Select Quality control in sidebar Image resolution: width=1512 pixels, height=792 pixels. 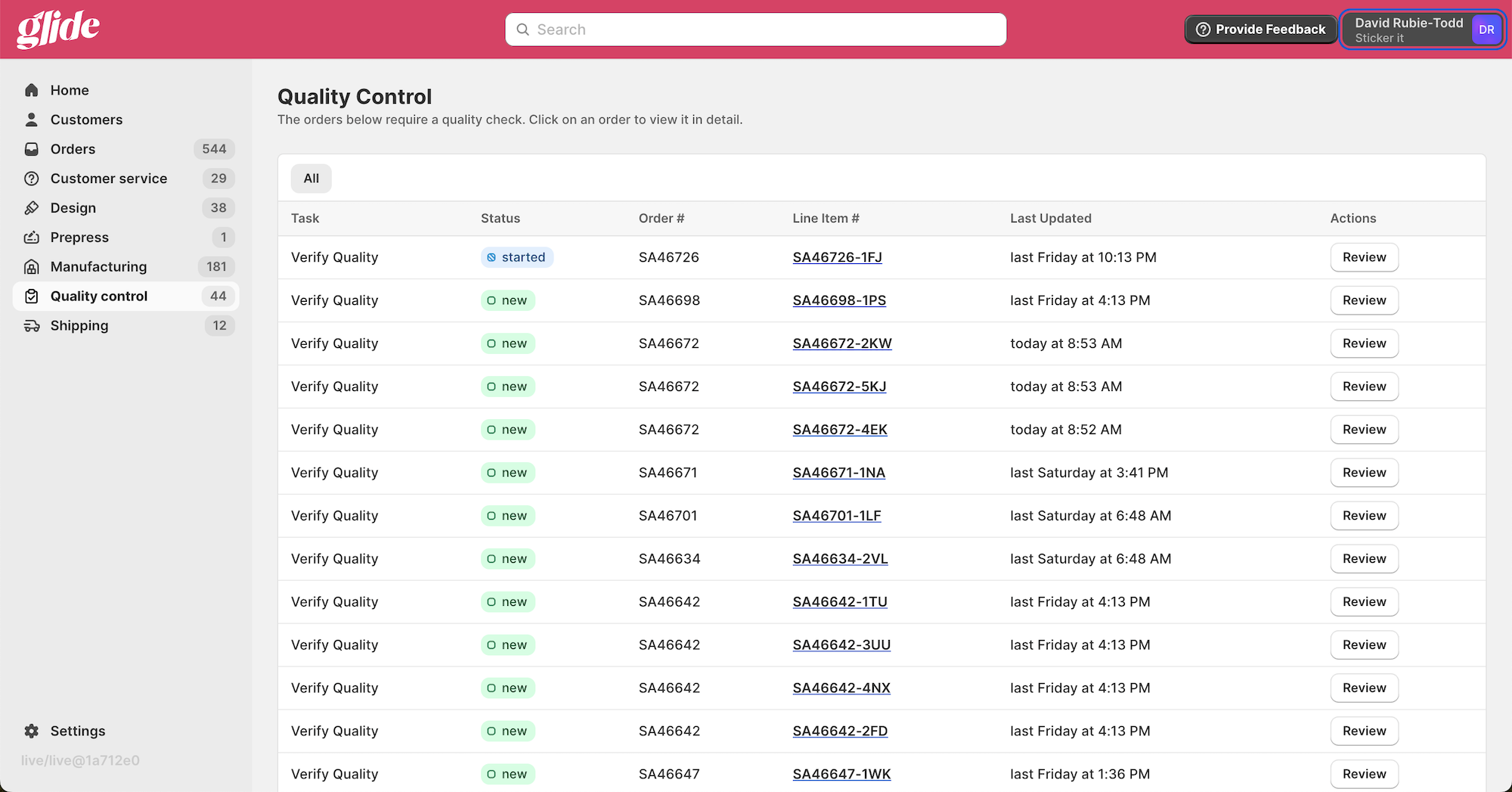(125, 297)
